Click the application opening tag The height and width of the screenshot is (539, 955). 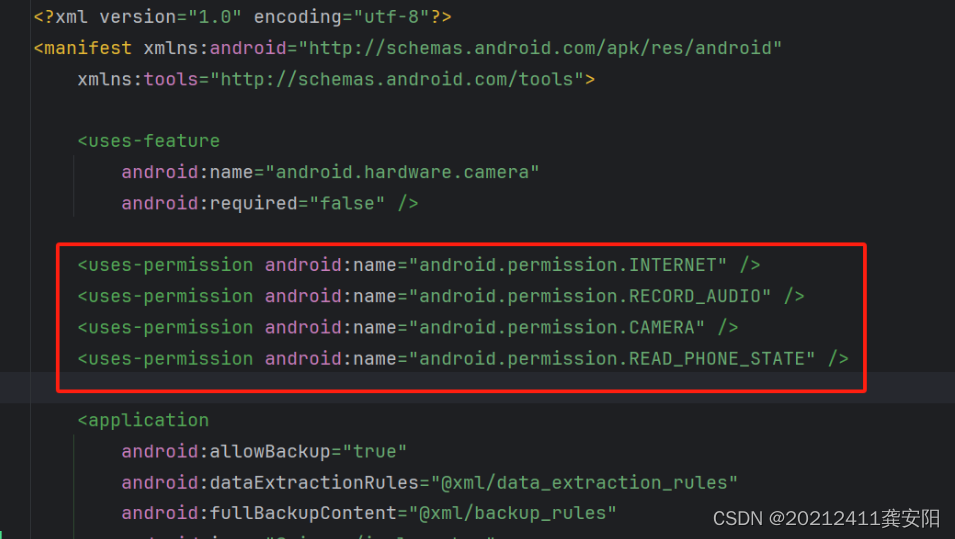143,420
